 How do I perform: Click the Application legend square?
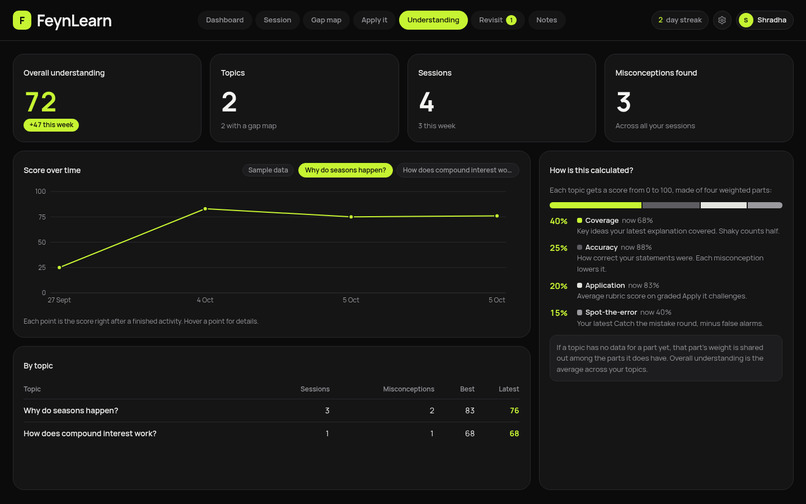click(x=579, y=285)
